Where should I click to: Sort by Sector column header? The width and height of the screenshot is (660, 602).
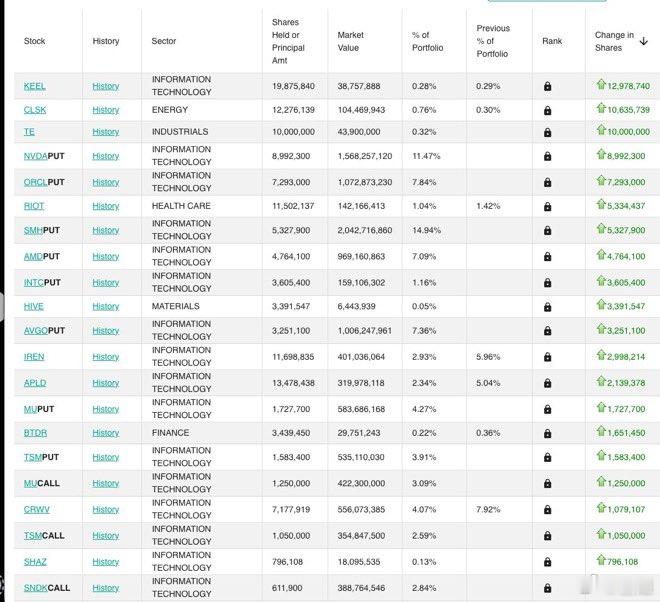[164, 41]
